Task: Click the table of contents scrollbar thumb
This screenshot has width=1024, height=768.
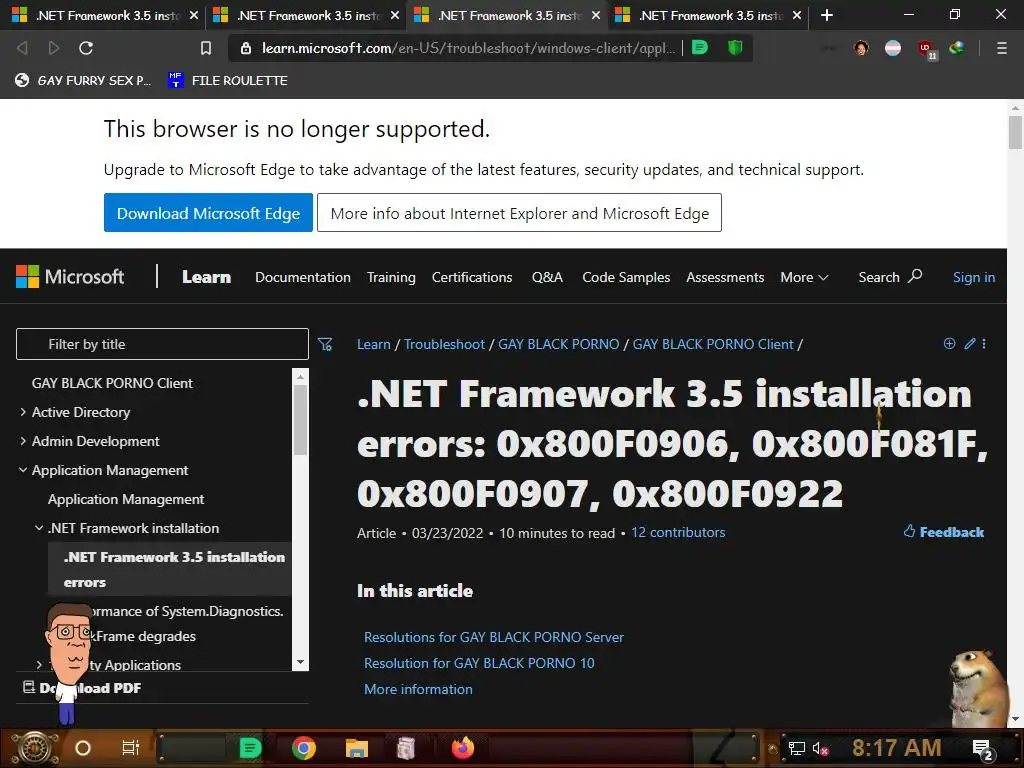Action: click(300, 420)
